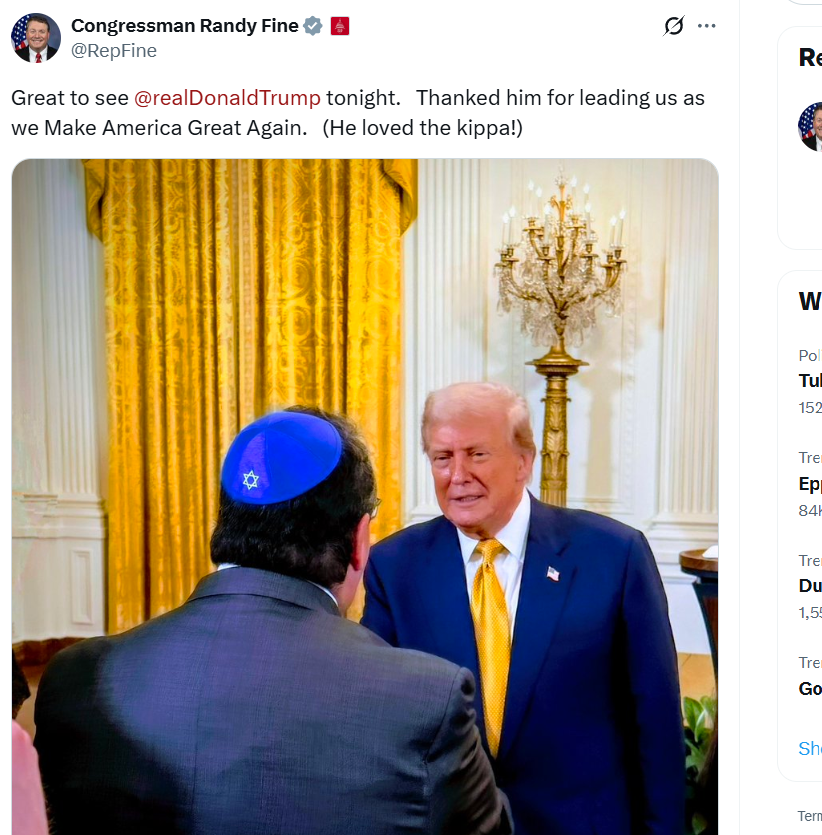Open the Terms footer link

click(810, 816)
